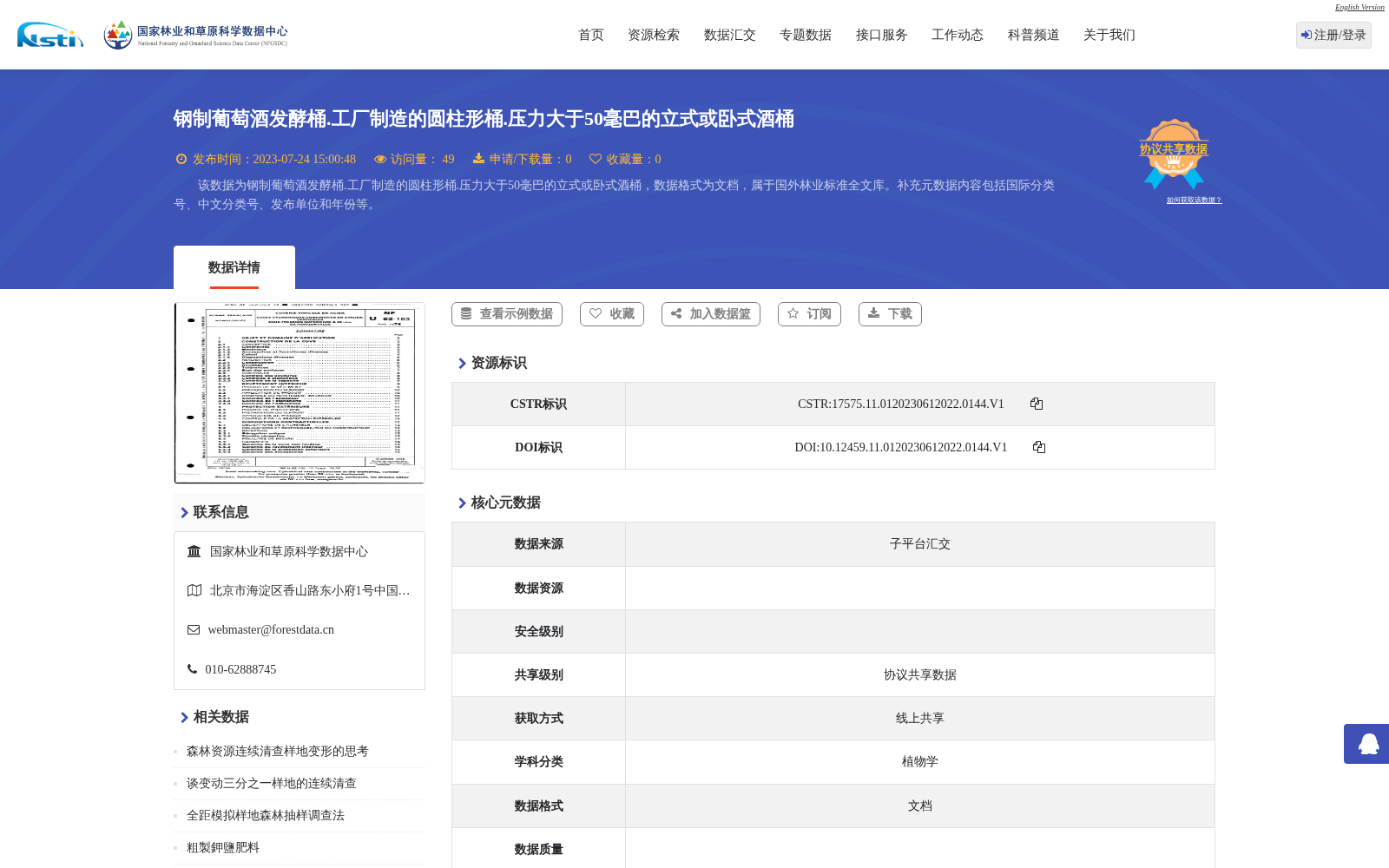The image size is (1389, 868).
Task: Click the phone number 010-62888745
Action: [240, 670]
